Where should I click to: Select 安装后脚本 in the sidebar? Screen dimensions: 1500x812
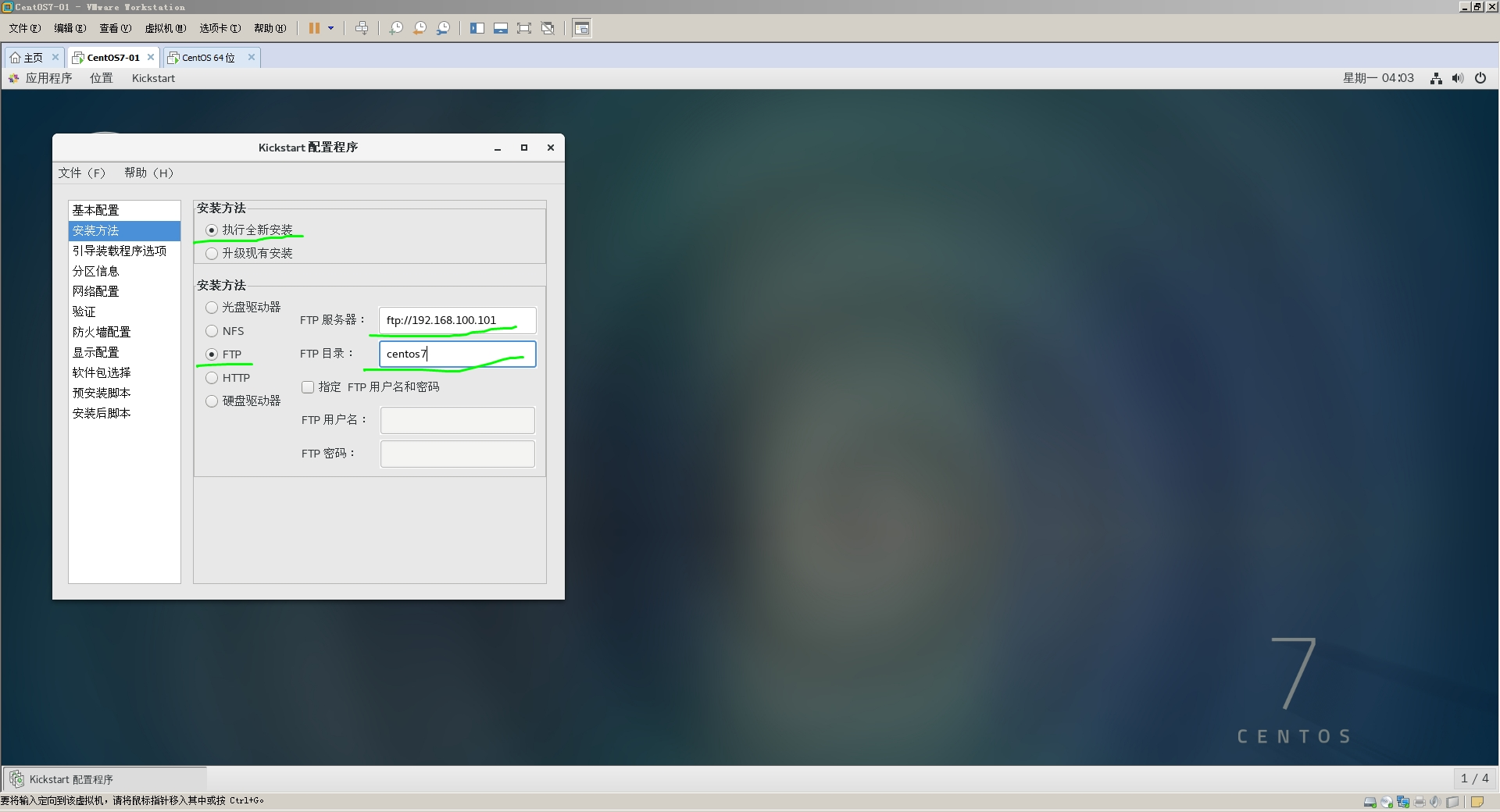coord(124,413)
